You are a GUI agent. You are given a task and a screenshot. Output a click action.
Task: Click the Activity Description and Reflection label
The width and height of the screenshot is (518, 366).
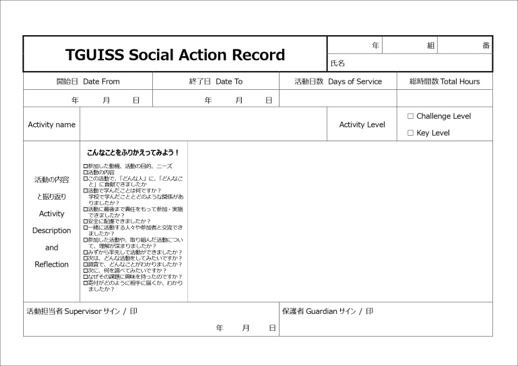[x=51, y=222]
